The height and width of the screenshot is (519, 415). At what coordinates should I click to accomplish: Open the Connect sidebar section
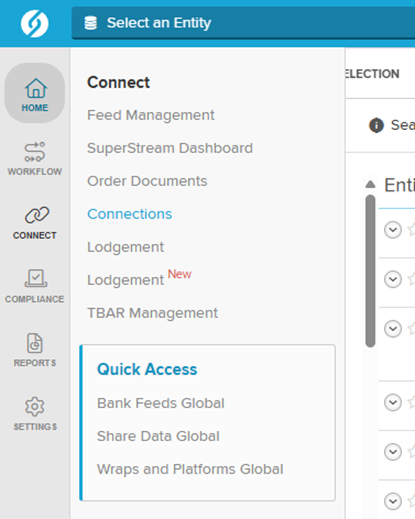point(35,222)
